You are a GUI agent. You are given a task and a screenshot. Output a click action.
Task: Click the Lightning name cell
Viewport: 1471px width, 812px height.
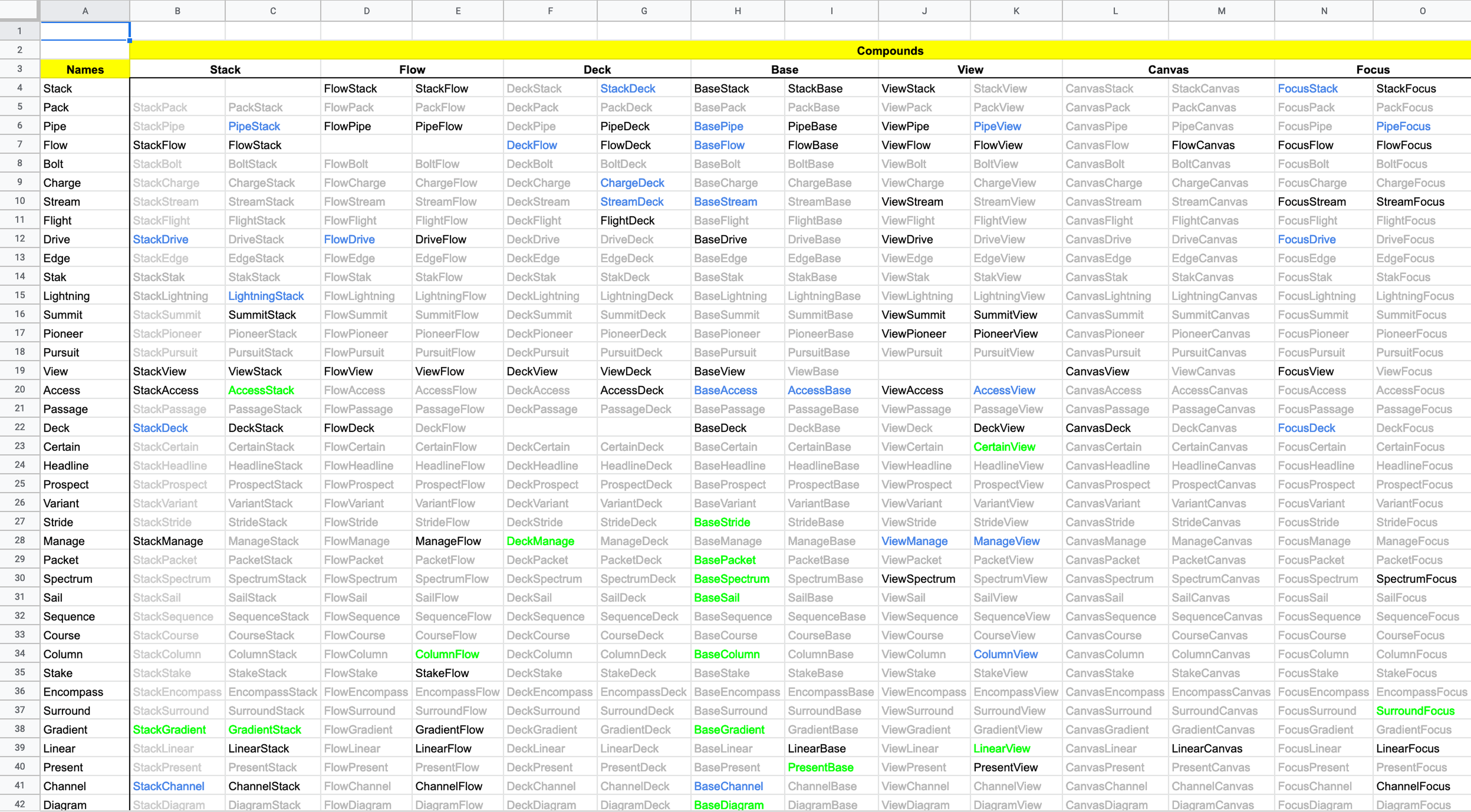pyautogui.click(x=67, y=296)
